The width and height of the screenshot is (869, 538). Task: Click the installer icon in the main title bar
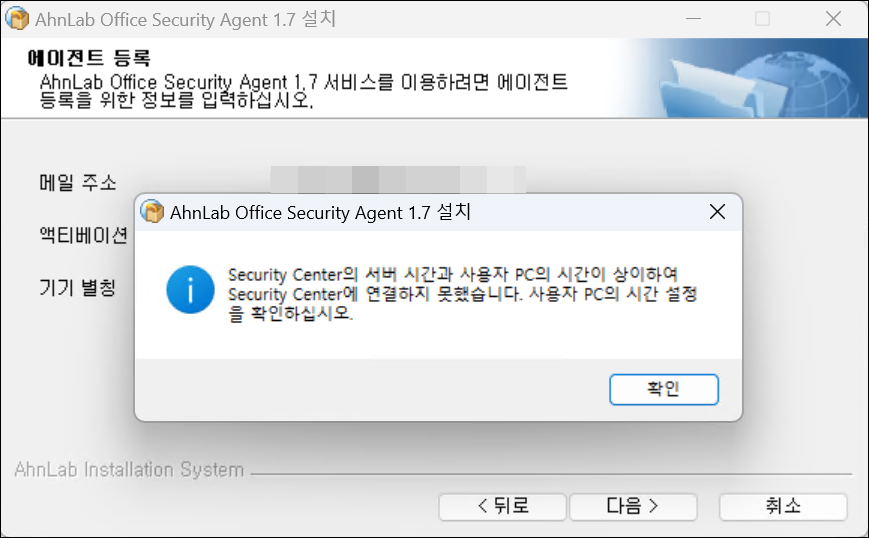(16, 19)
